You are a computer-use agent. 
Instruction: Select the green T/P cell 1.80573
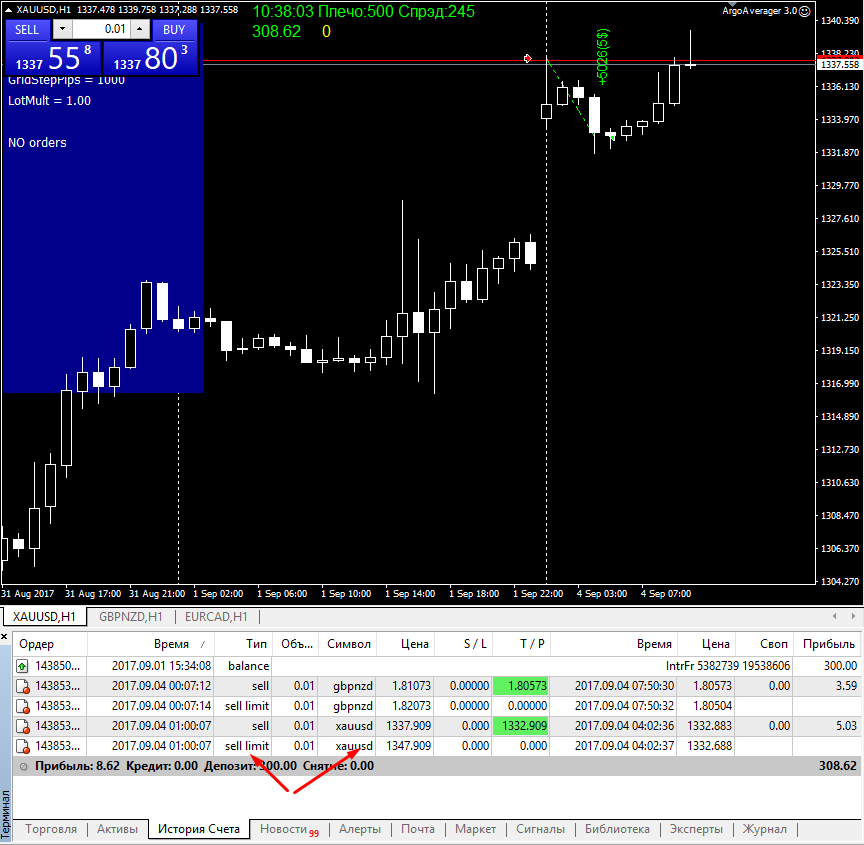[521, 686]
